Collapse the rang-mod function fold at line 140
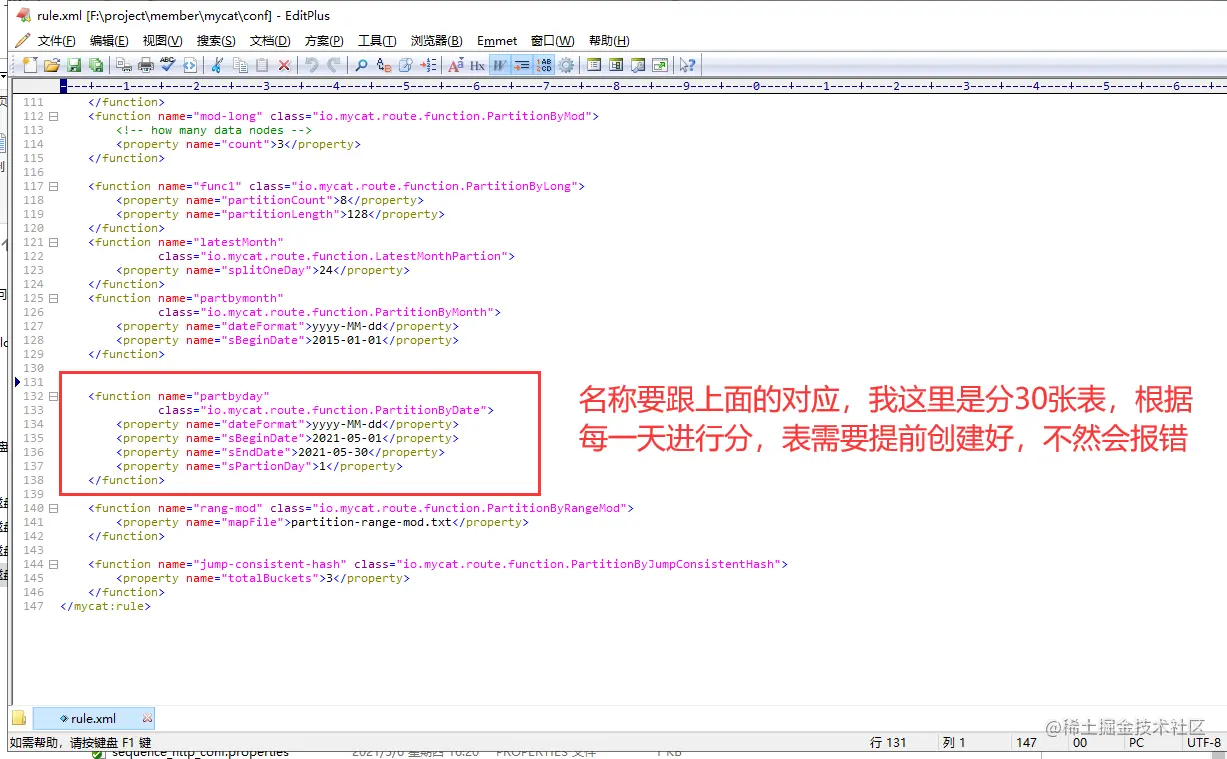 [54, 508]
